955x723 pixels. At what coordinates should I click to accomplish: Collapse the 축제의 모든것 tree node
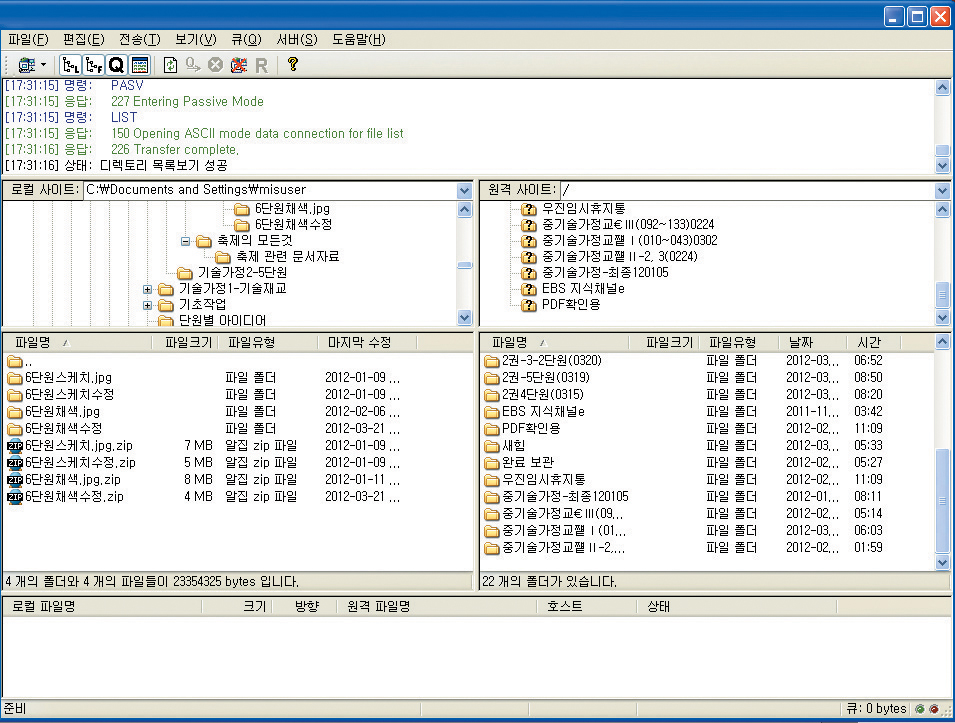pos(185,241)
